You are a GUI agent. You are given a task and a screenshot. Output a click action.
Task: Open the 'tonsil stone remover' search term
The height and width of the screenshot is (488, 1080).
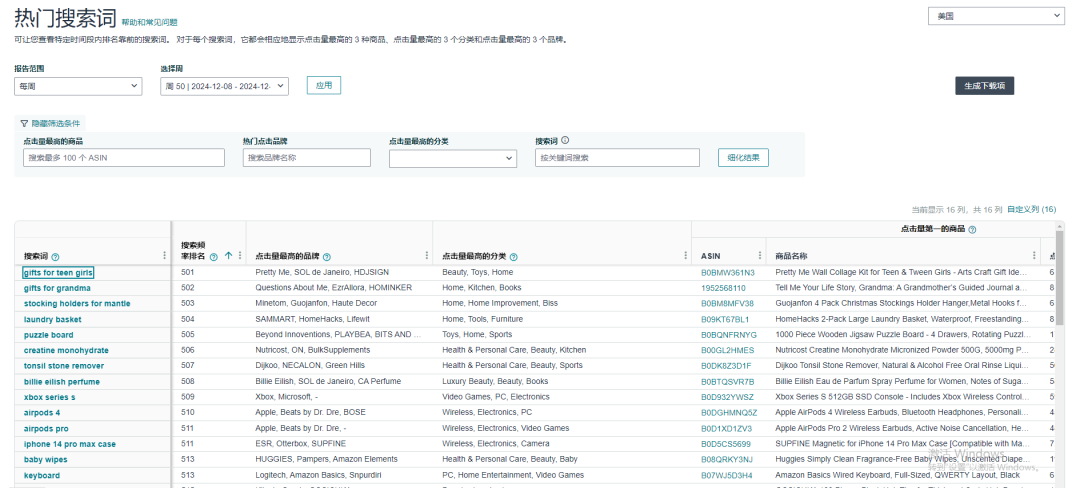click(64, 366)
